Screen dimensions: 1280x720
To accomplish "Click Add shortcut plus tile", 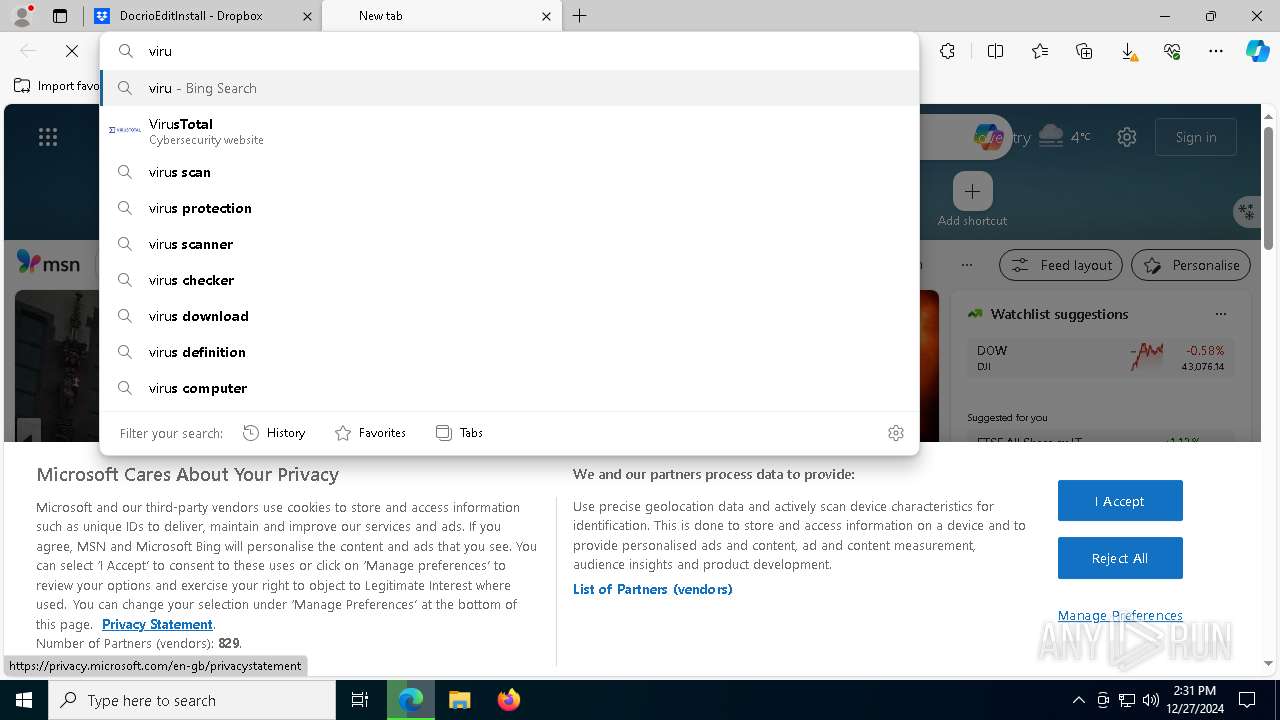I will click(x=972, y=191).
